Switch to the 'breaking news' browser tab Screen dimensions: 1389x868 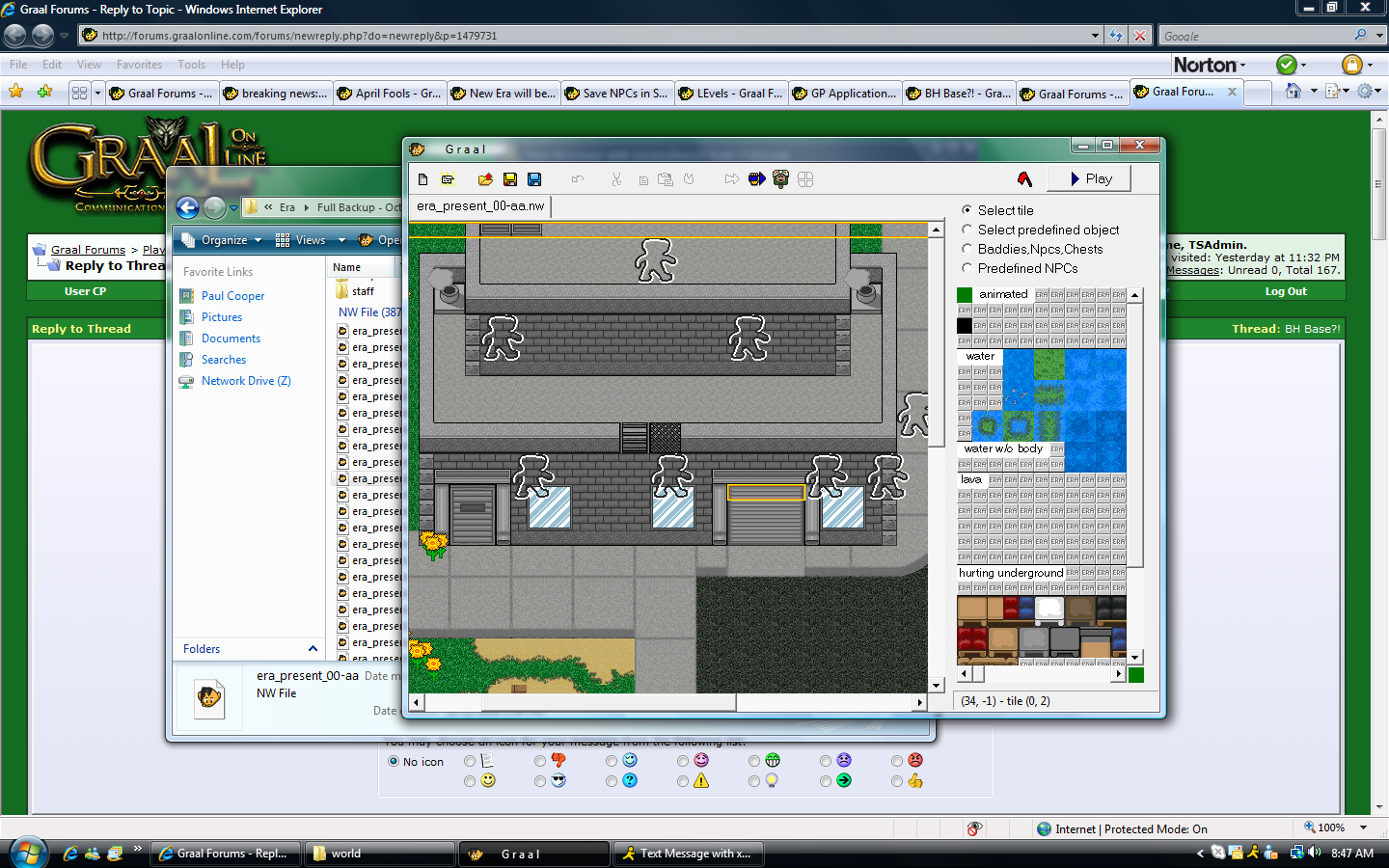(x=276, y=94)
